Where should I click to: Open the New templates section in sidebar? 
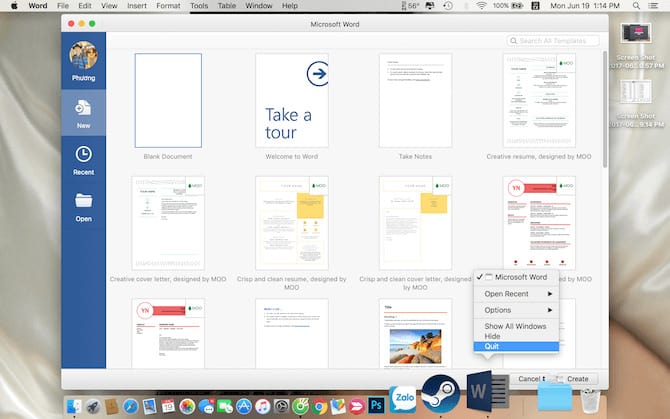(x=83, y=112)
